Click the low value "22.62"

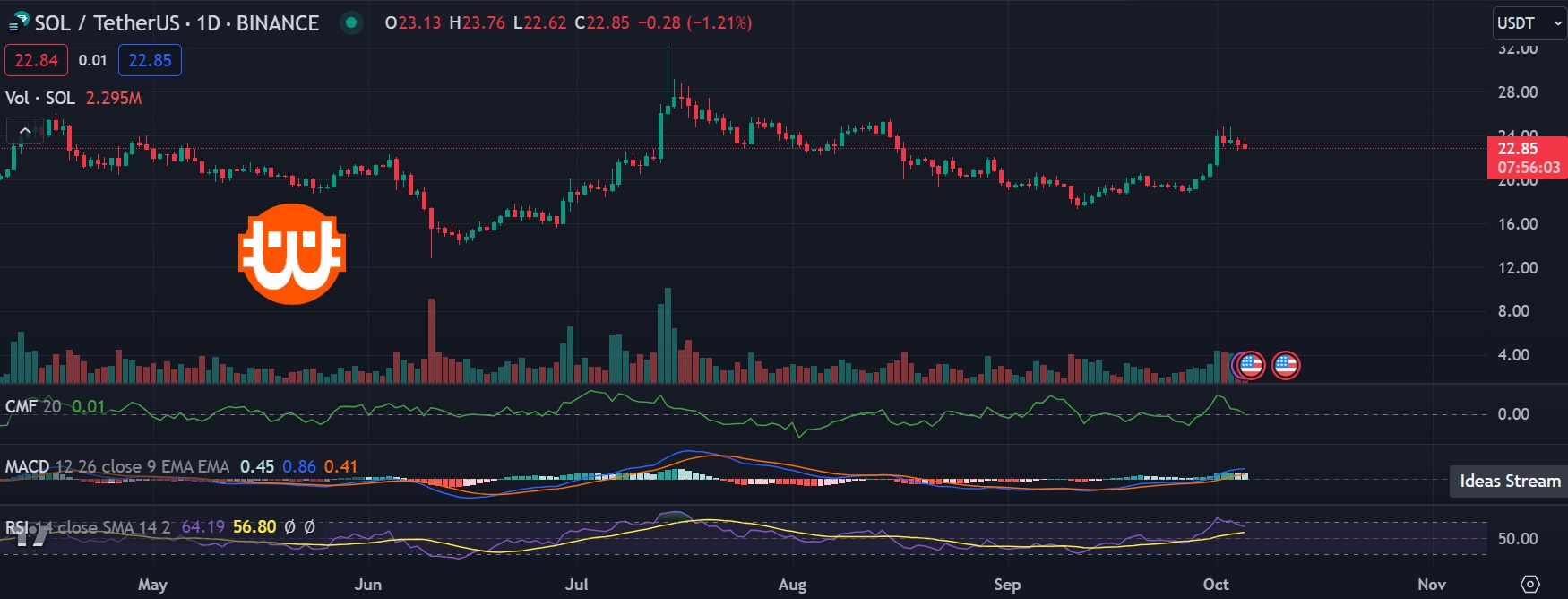click(545, 23)
